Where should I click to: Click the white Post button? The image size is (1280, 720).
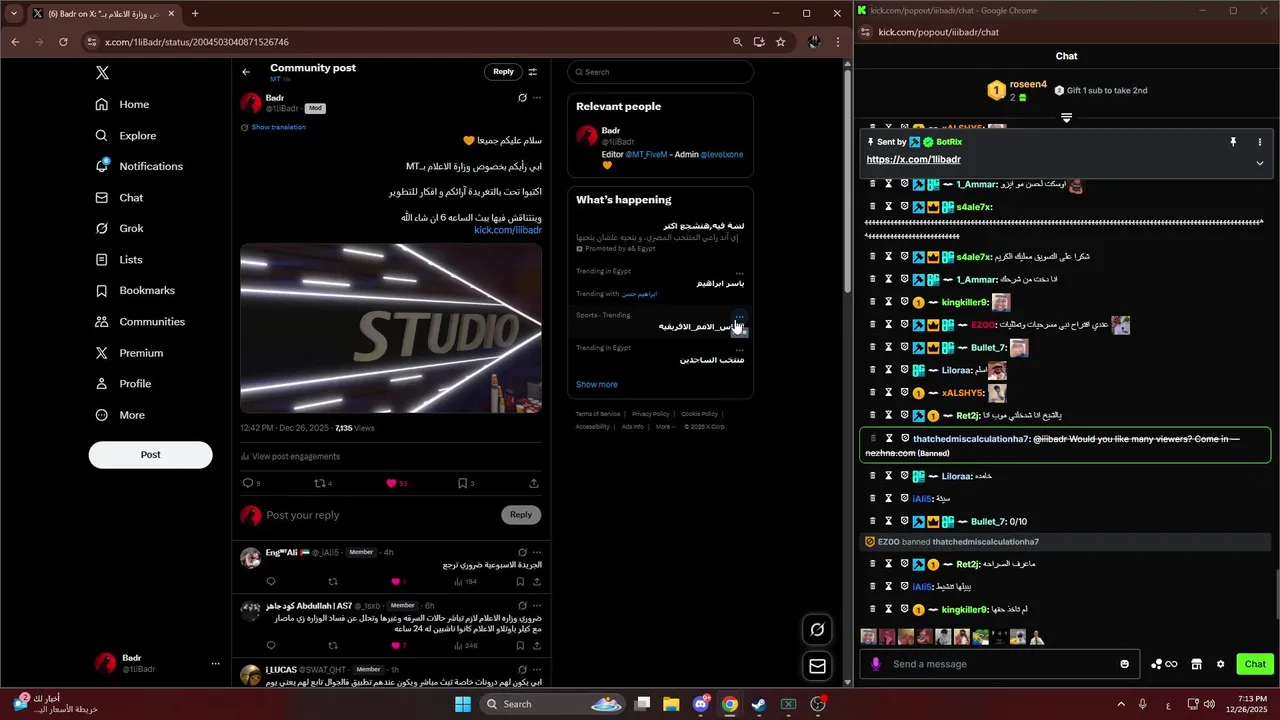(x=150, y=454)
